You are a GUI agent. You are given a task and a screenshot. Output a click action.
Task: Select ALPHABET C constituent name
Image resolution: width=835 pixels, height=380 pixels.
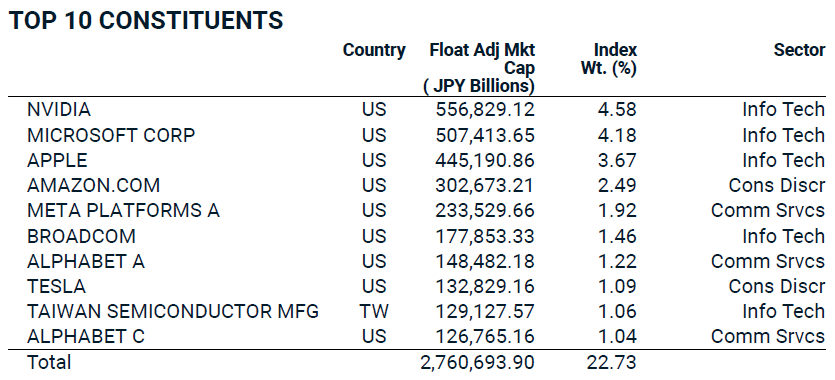click(x=86, y=336)
